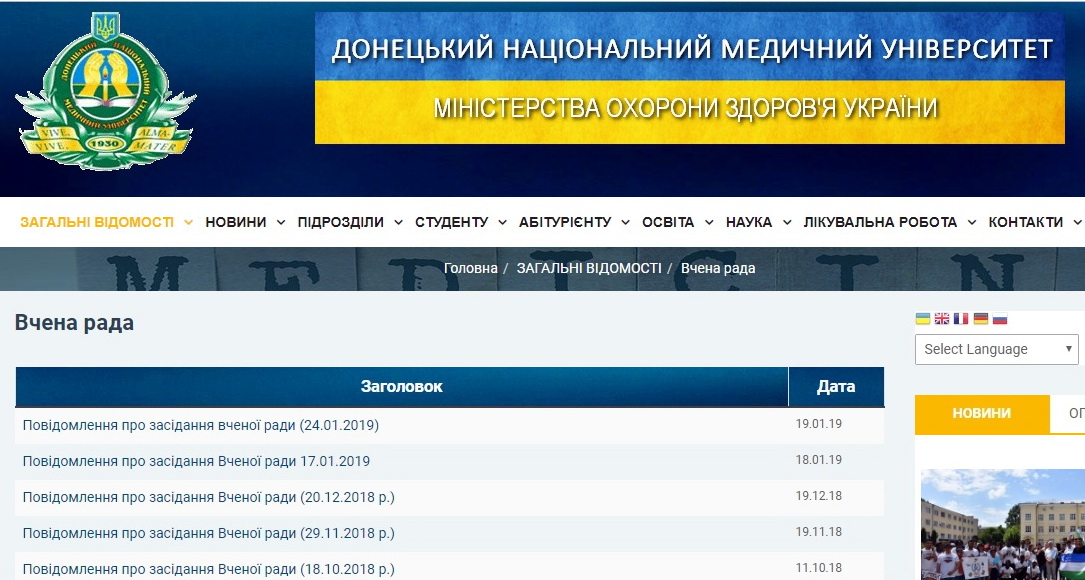The image size is (1085, 580).
Task: Expand the НАУКА menu chevron
Action: 787,223
